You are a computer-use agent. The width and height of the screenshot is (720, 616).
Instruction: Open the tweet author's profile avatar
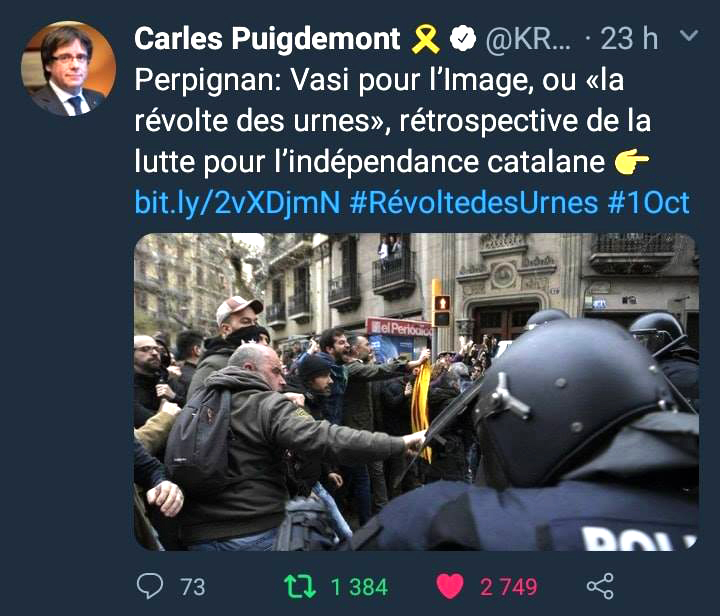click(x=68, y=68)
